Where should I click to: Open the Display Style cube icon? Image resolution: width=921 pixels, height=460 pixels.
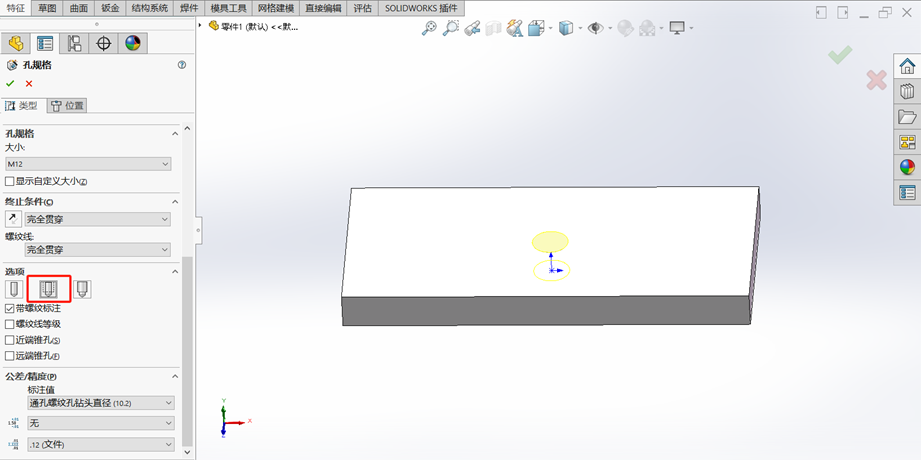pos(566,28)
